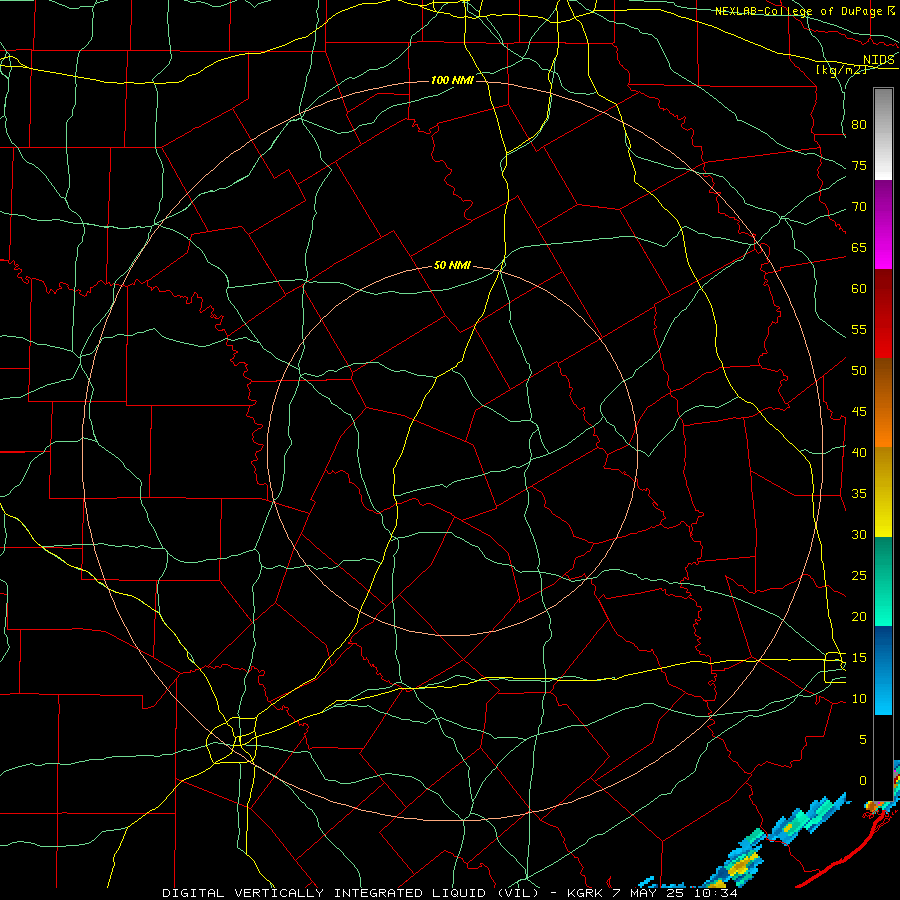
Task: Click the 5 value on the color scale
Action: 863,740
